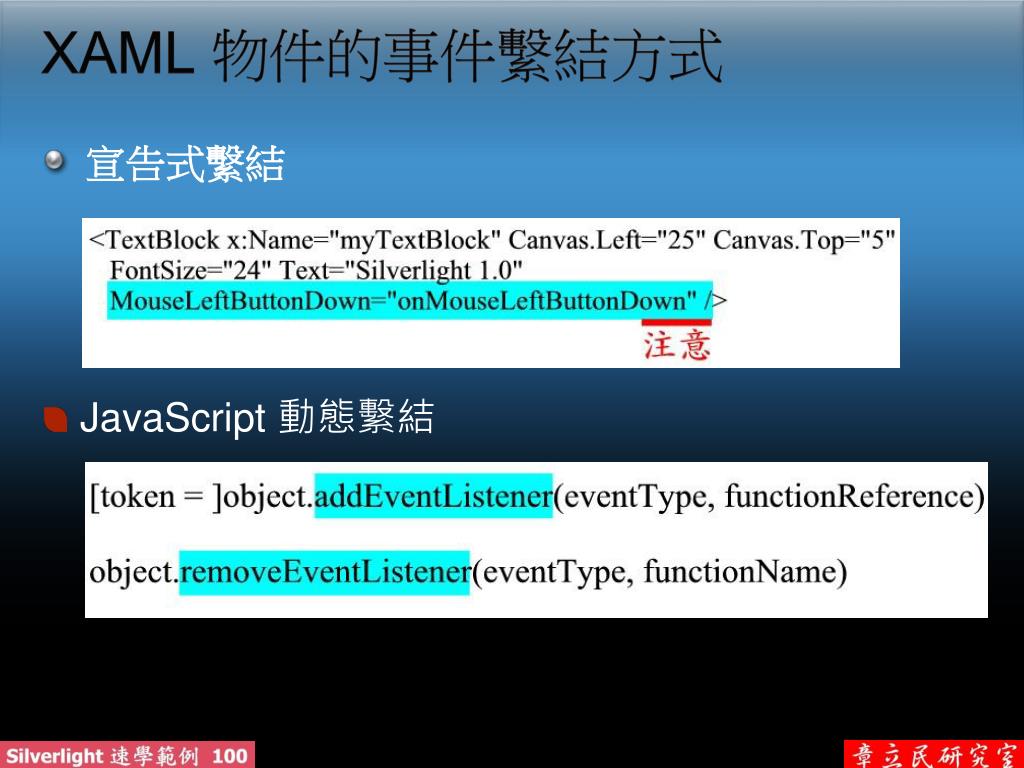Click the red "注意" note
This screenshot has width=1024, height=768.
pos(677,345)
